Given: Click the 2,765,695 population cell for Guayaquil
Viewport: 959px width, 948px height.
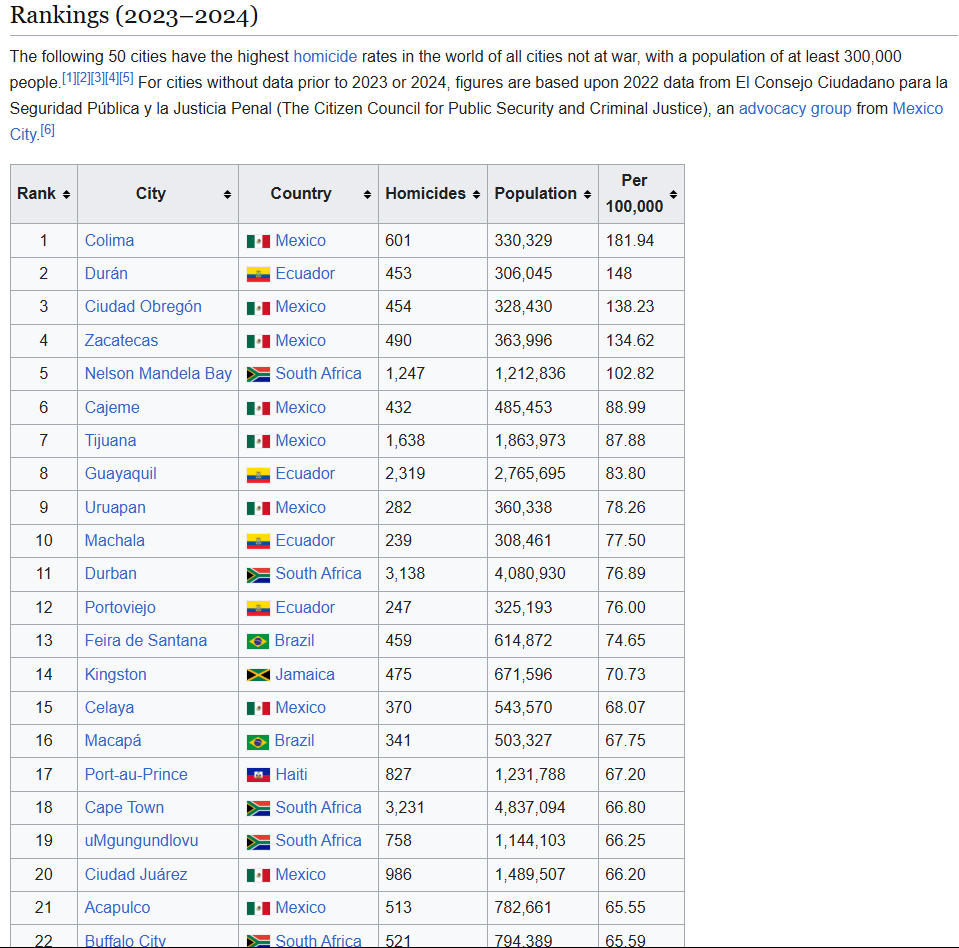Looking at the screenshot, I should [542, 474].
